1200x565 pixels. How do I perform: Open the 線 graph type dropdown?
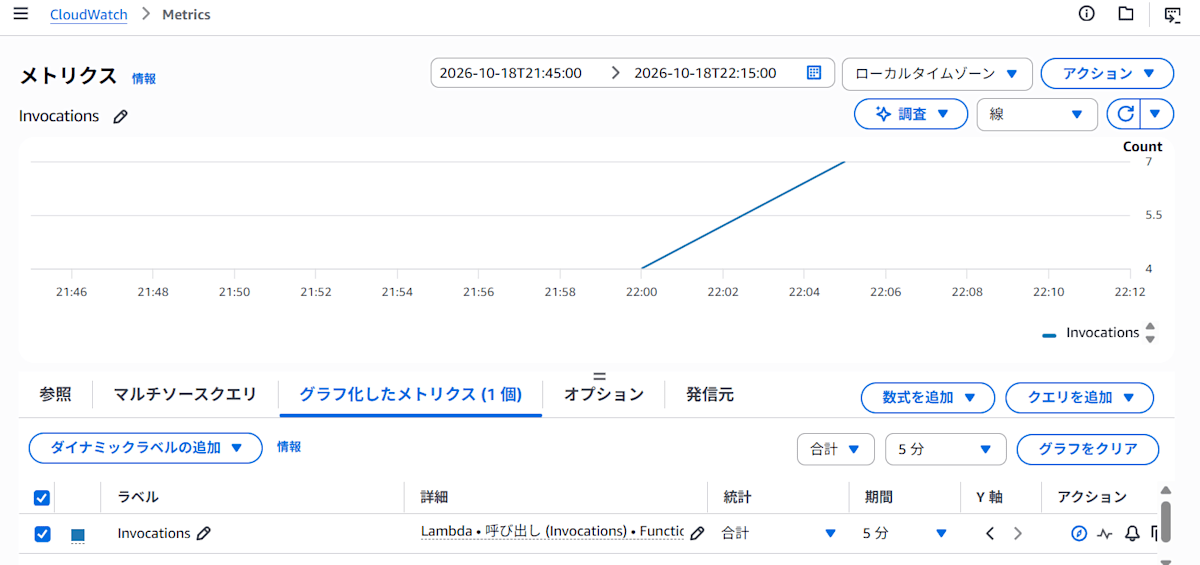[x=1036, y=114]
